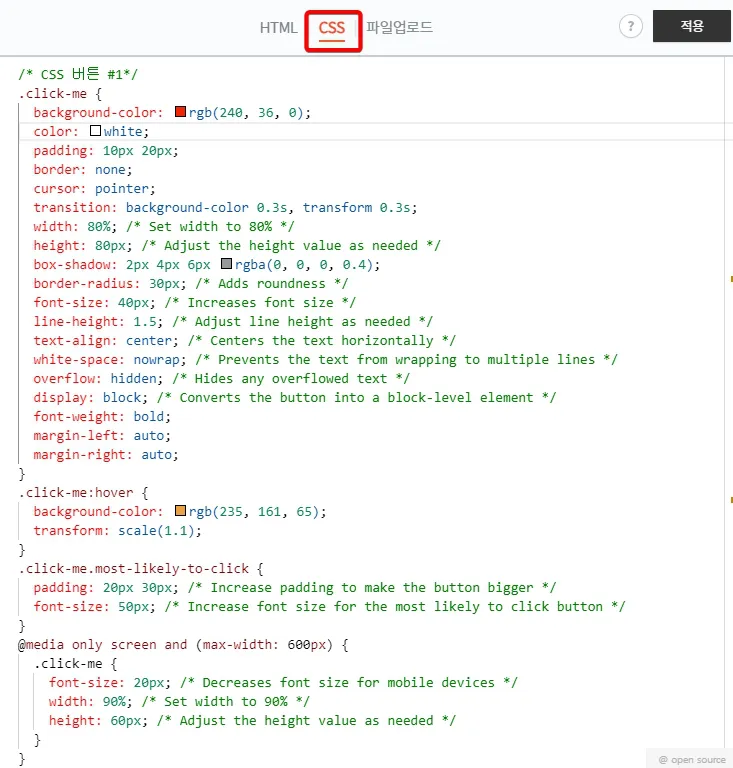Click the 'transform: scale(1.1);' line
733x768 pixels.
tap(118, 531)
